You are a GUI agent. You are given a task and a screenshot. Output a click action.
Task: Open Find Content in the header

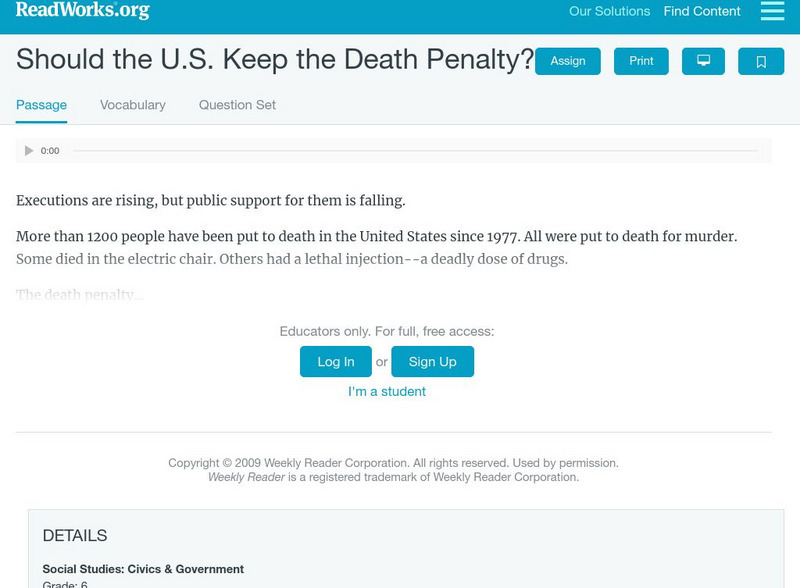[x=702, y=12]
